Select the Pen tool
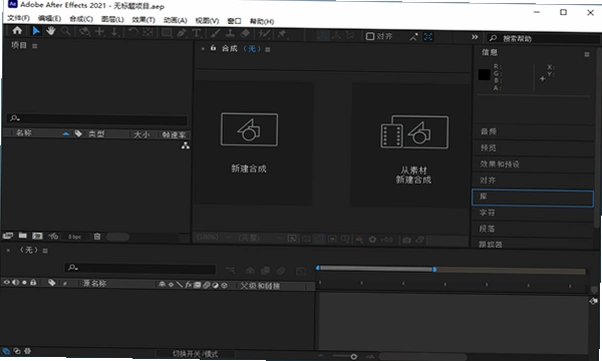Image resolution: width=602 pixels, height=361 pixels. pos(181,33)
